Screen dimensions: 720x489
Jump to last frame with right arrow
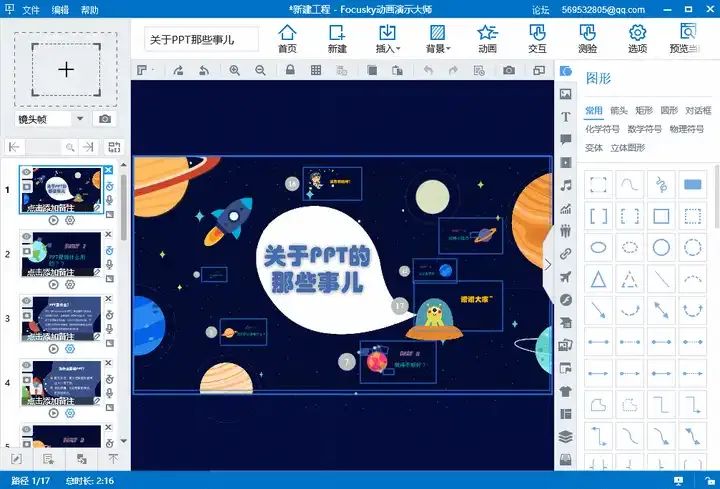(88, 147)
